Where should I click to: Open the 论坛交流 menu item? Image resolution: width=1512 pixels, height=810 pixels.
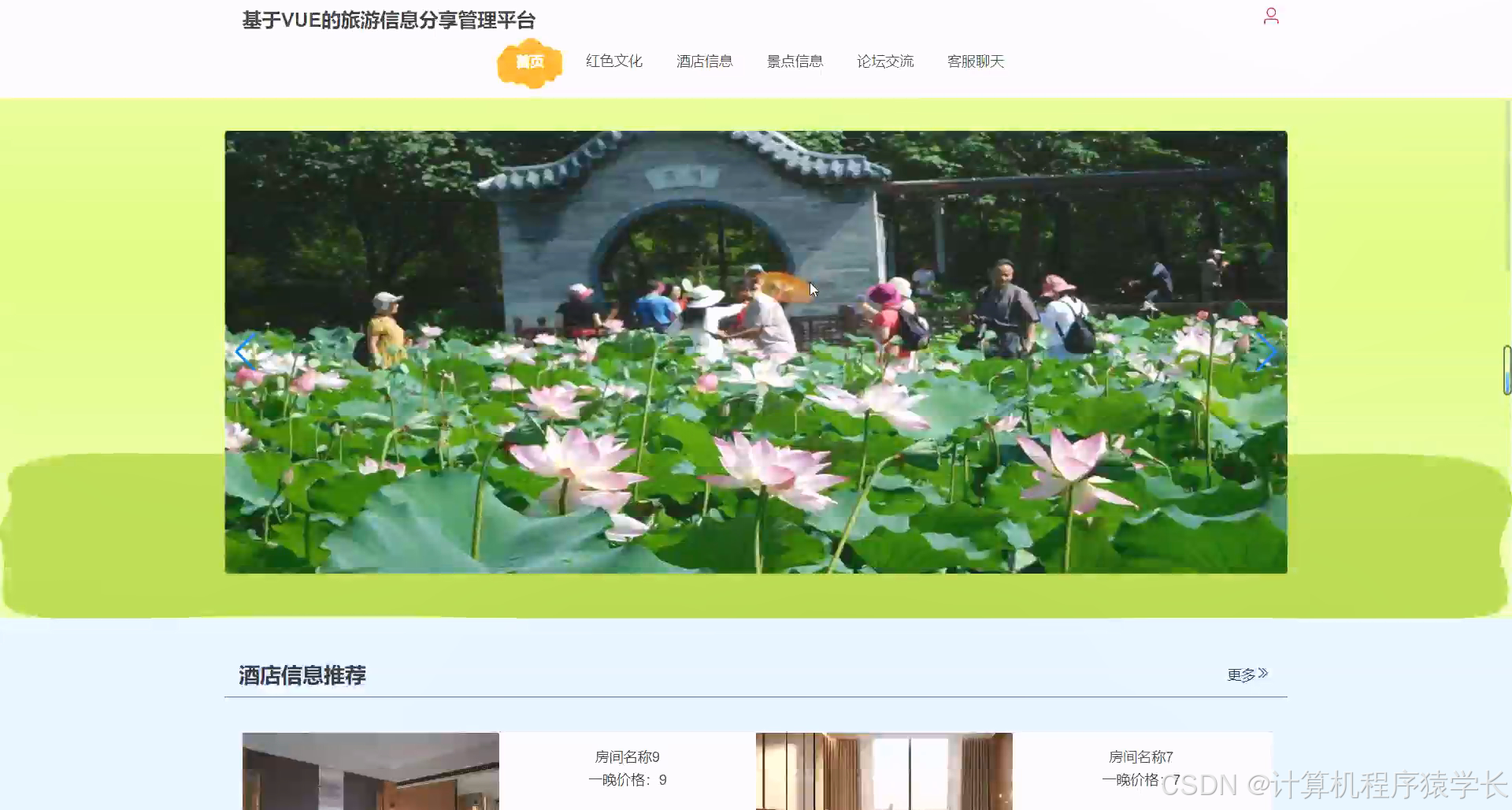click(885, 61)
